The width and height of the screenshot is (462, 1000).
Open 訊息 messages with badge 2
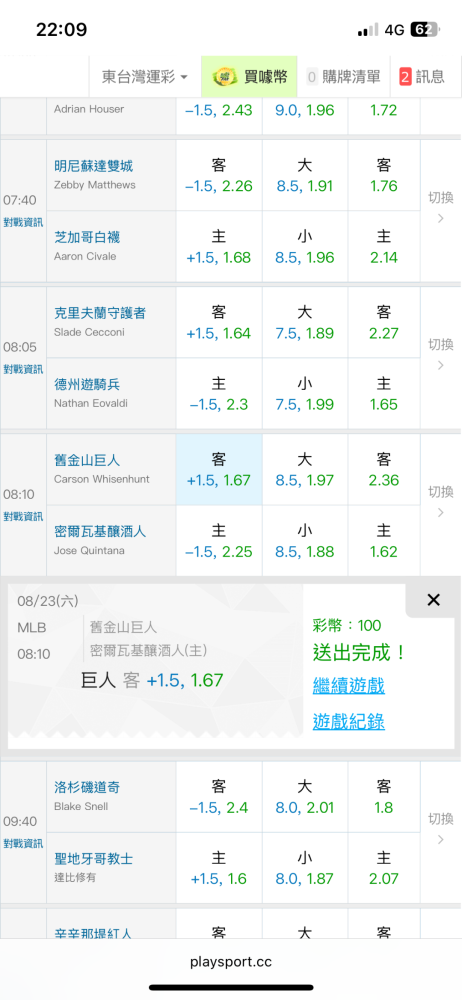[x=422, y=77]
